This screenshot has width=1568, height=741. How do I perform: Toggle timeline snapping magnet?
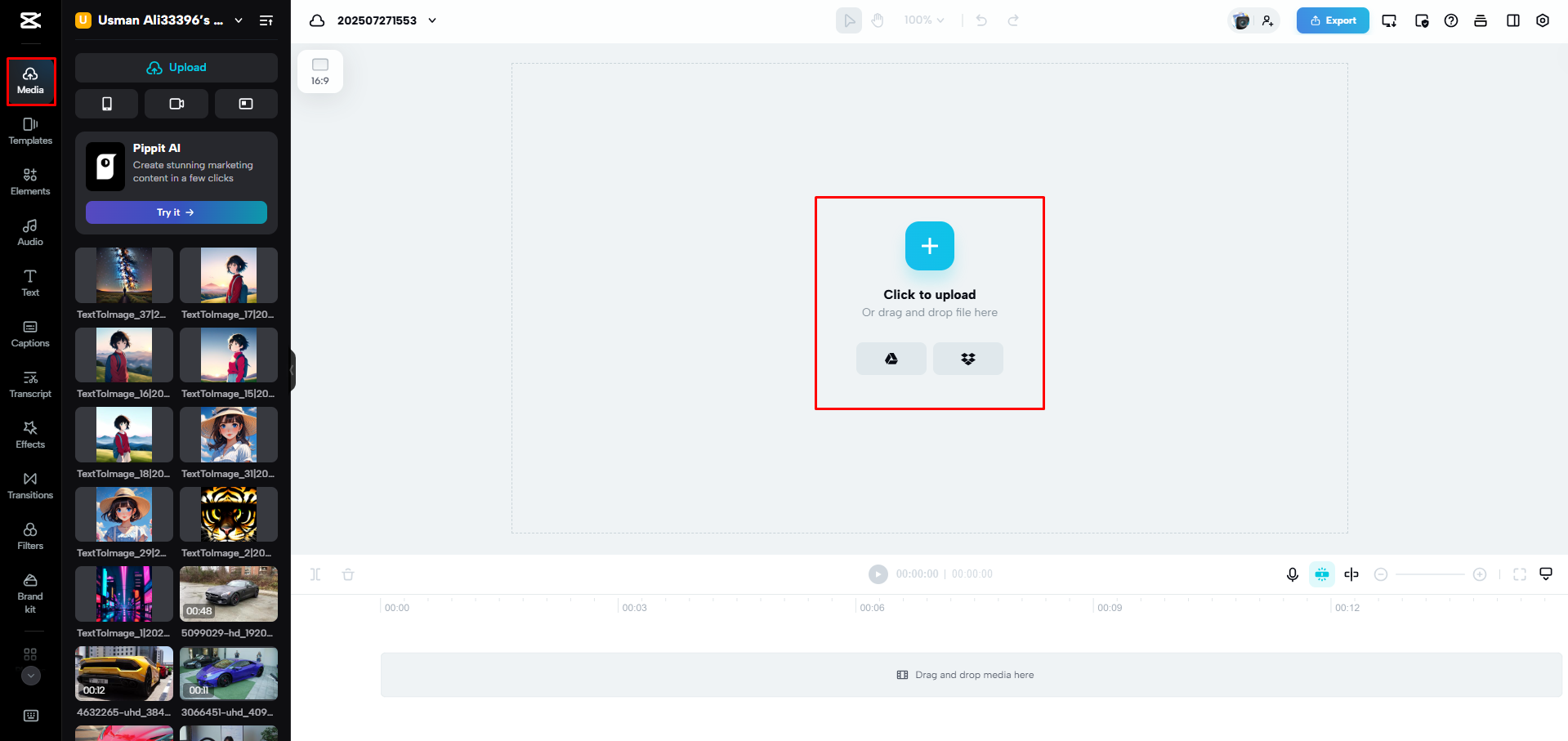(1322, 574)
